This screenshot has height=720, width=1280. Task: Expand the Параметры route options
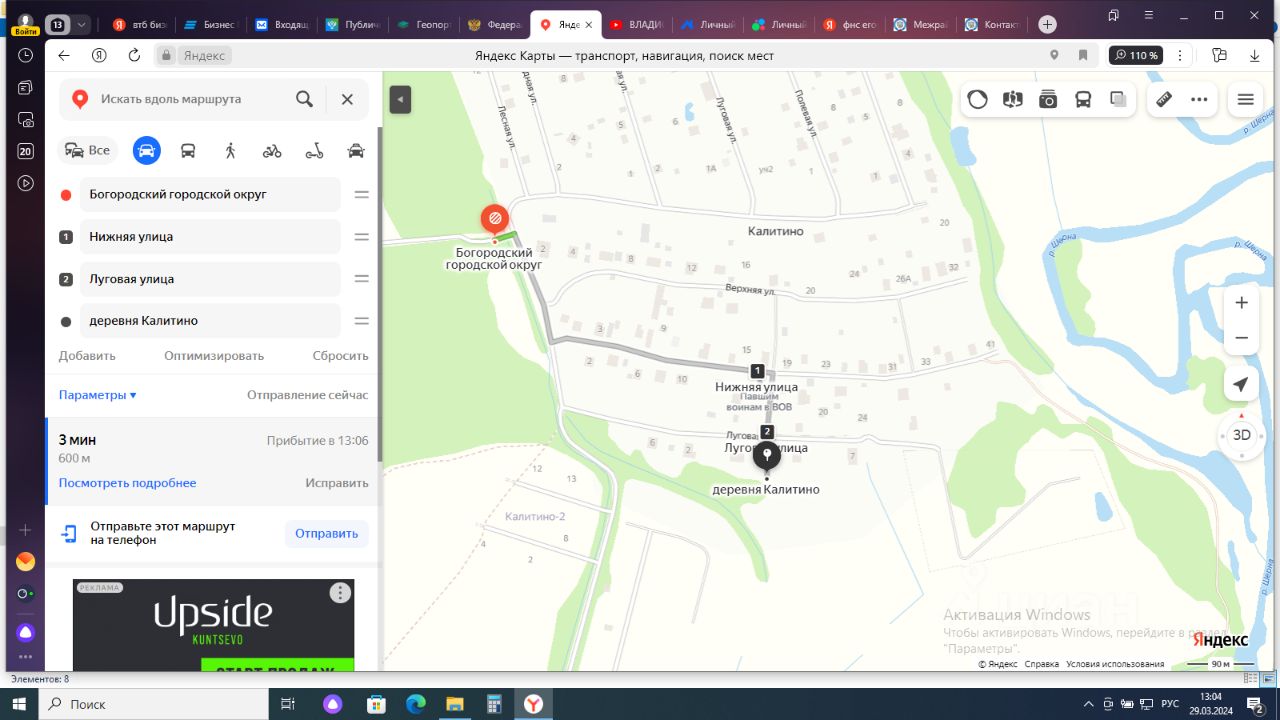[97, 395]
